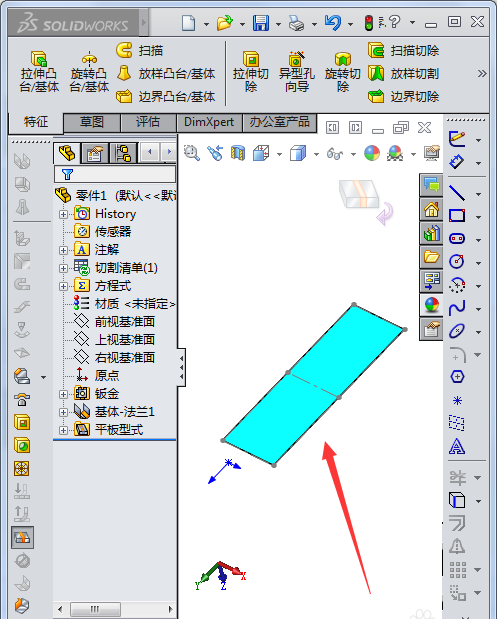Select the Spline sketch tool

coord(457,308)
